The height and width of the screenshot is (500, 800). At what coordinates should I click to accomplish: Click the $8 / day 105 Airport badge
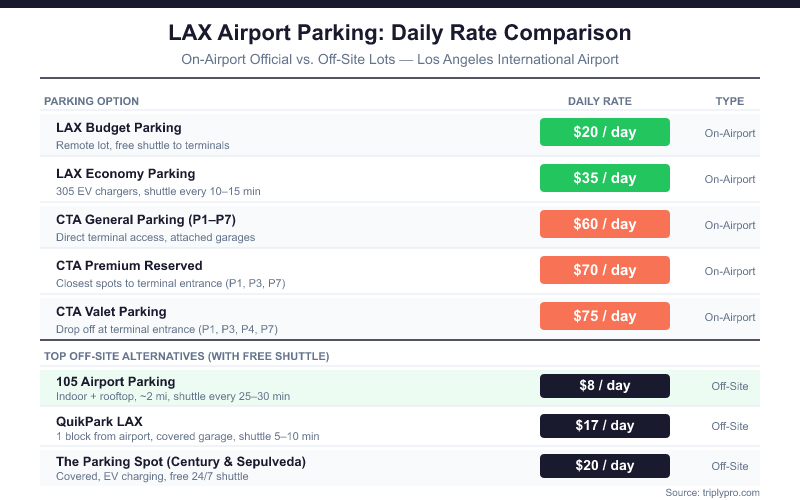[x=604, y=385]
